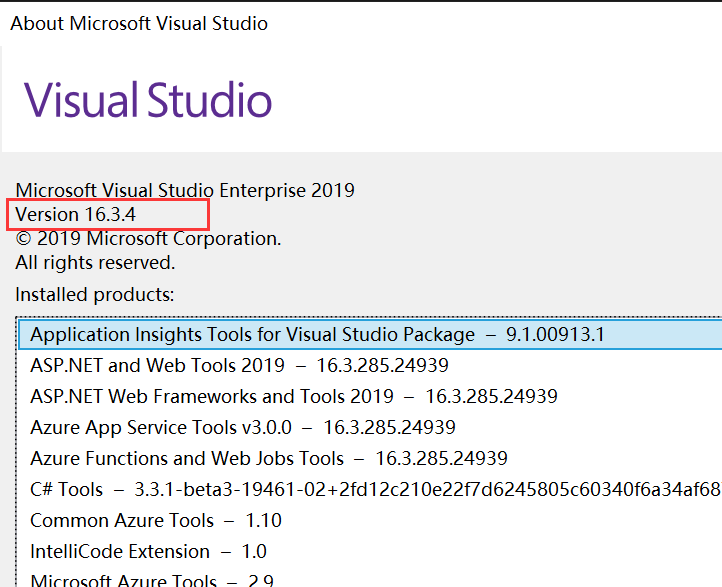Click the Installed products label
Image resolution: width=722 pixels, height=587 pixels.
point(95,295)
